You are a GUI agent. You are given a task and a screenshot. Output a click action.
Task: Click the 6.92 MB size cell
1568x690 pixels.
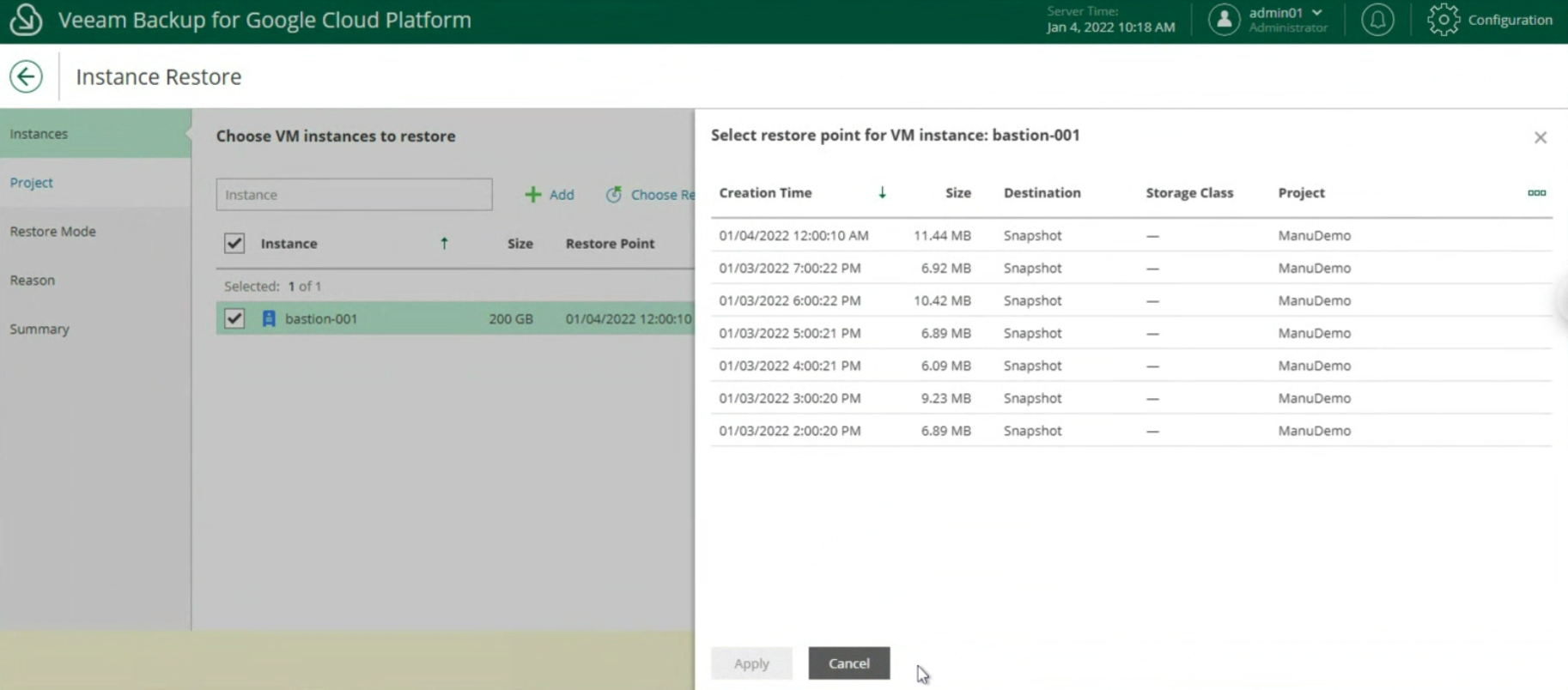click(x=945, y=268)
